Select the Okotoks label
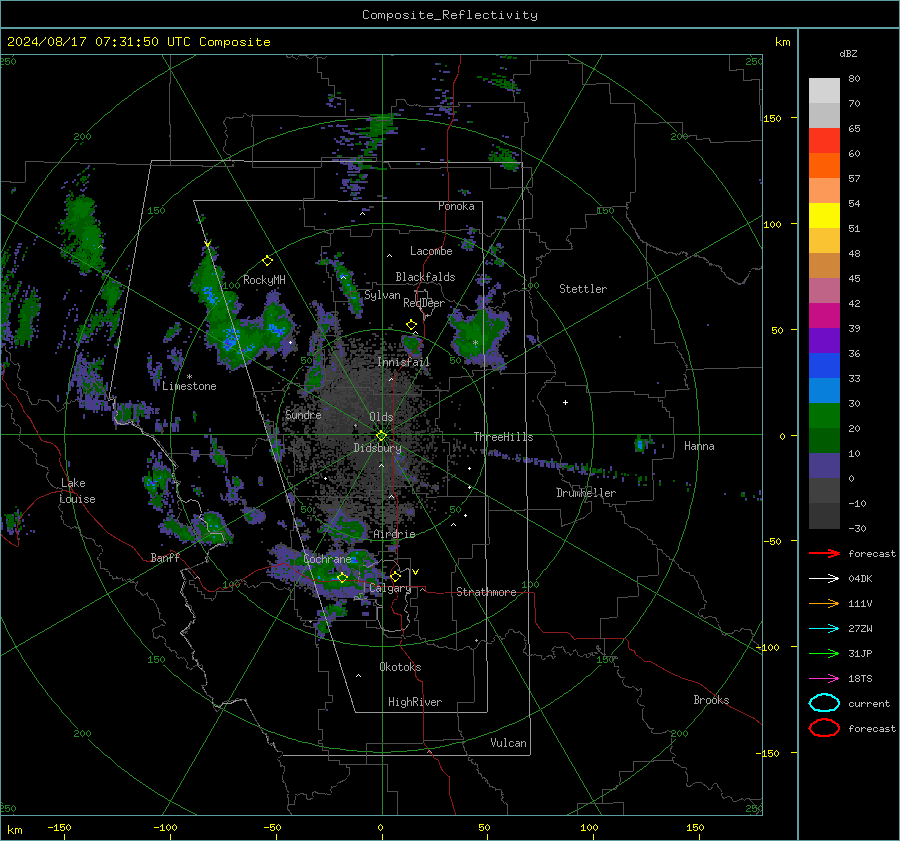 coord(400,667)
